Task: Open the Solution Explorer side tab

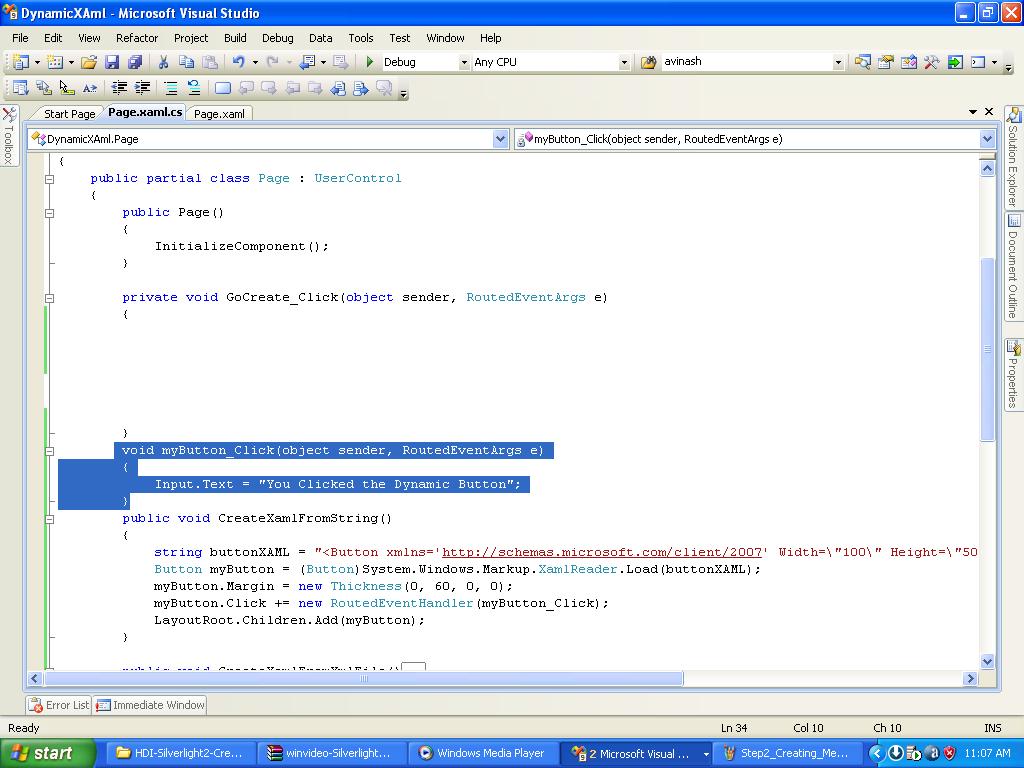Action: (x=1013, y=157)
